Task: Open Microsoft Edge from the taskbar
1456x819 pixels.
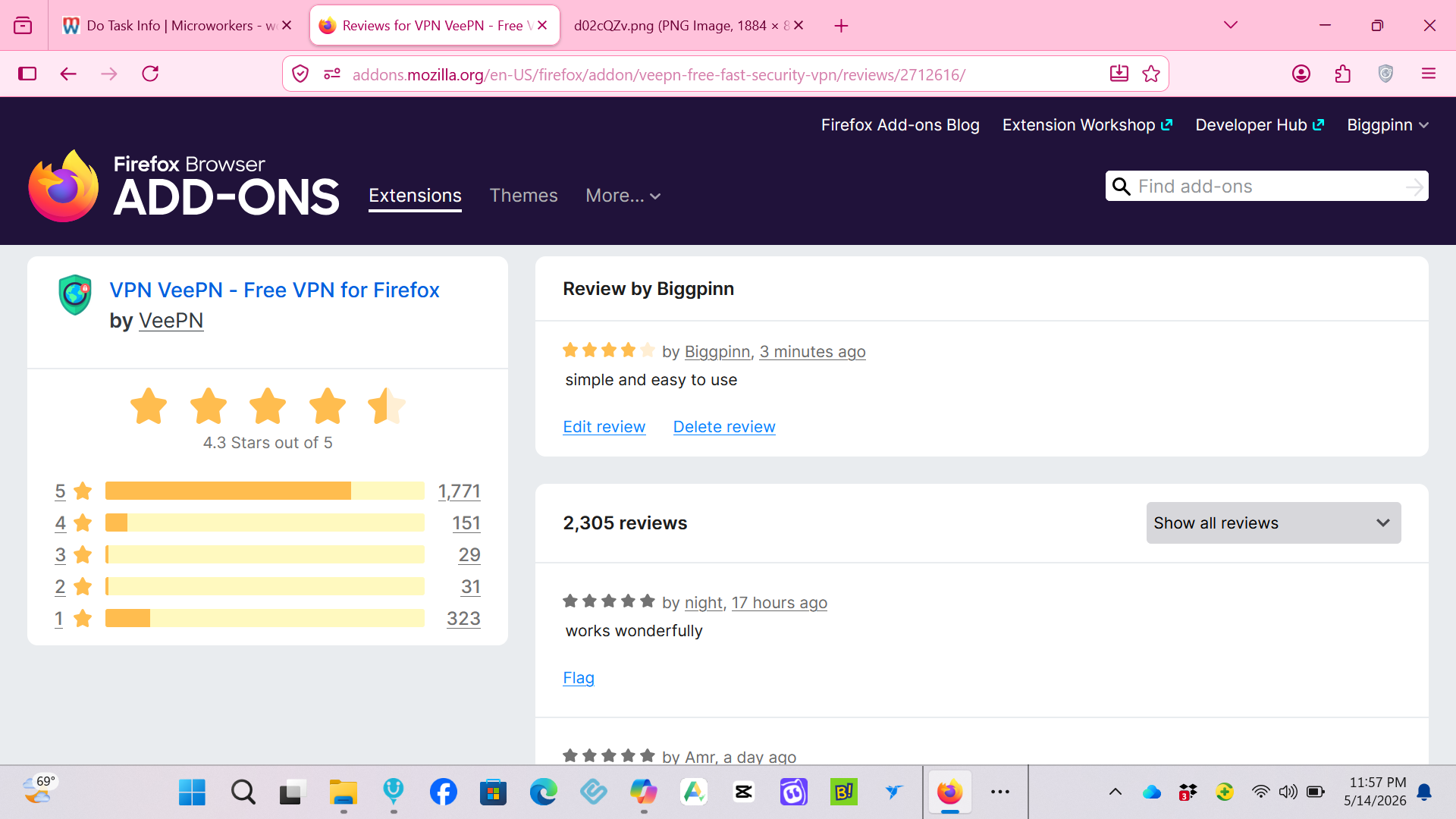Action: point(543,792)
